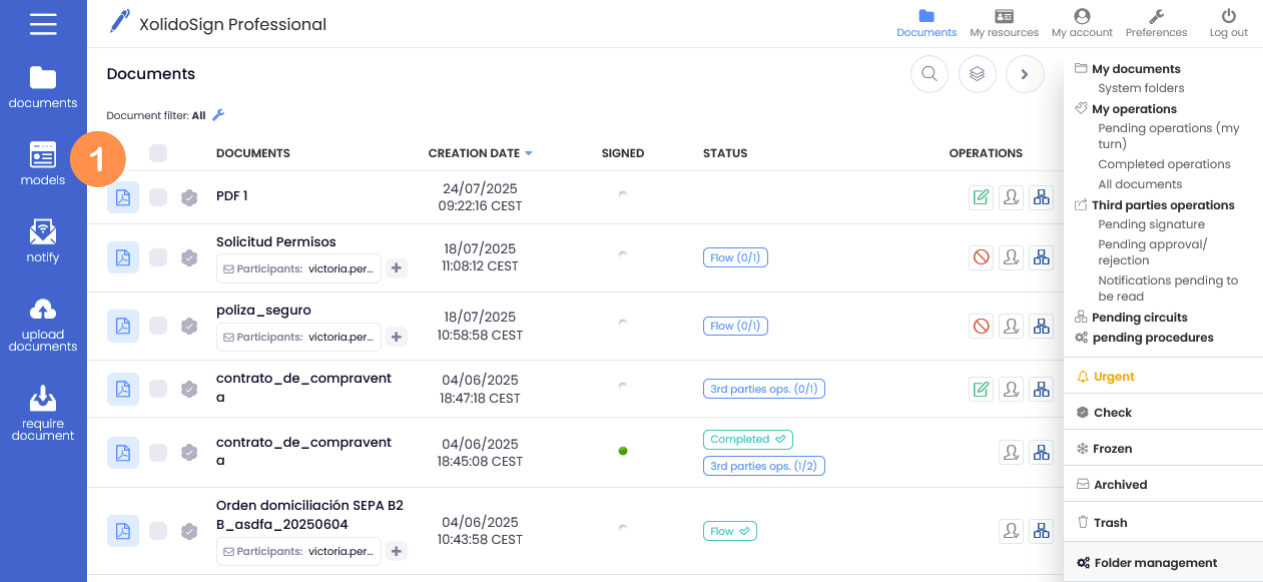Click the layers stack icon button
This screenshot has width=1263, height=582.
[x=977, y=74]
